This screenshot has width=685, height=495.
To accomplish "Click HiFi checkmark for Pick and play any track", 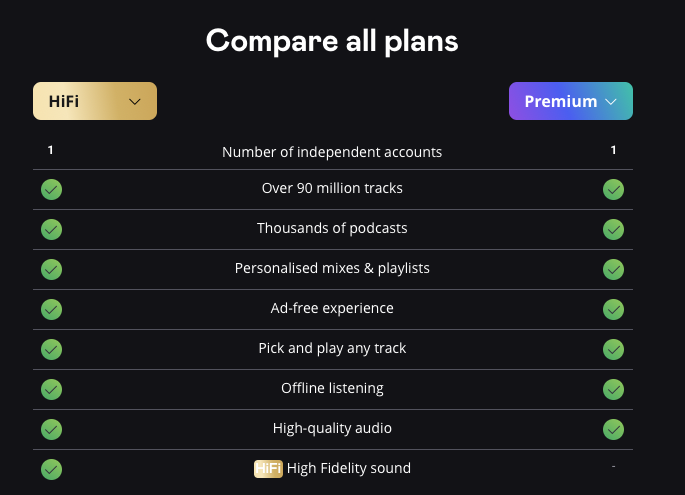I will click(x=51, y=349).
